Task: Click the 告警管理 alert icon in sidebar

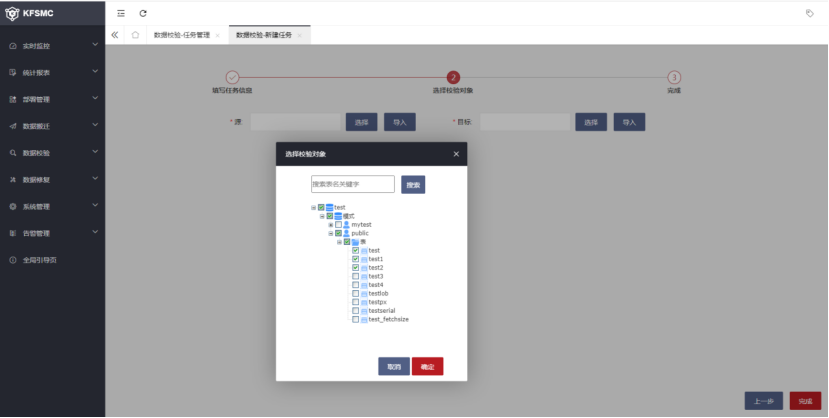Action: tap(13, 233)
